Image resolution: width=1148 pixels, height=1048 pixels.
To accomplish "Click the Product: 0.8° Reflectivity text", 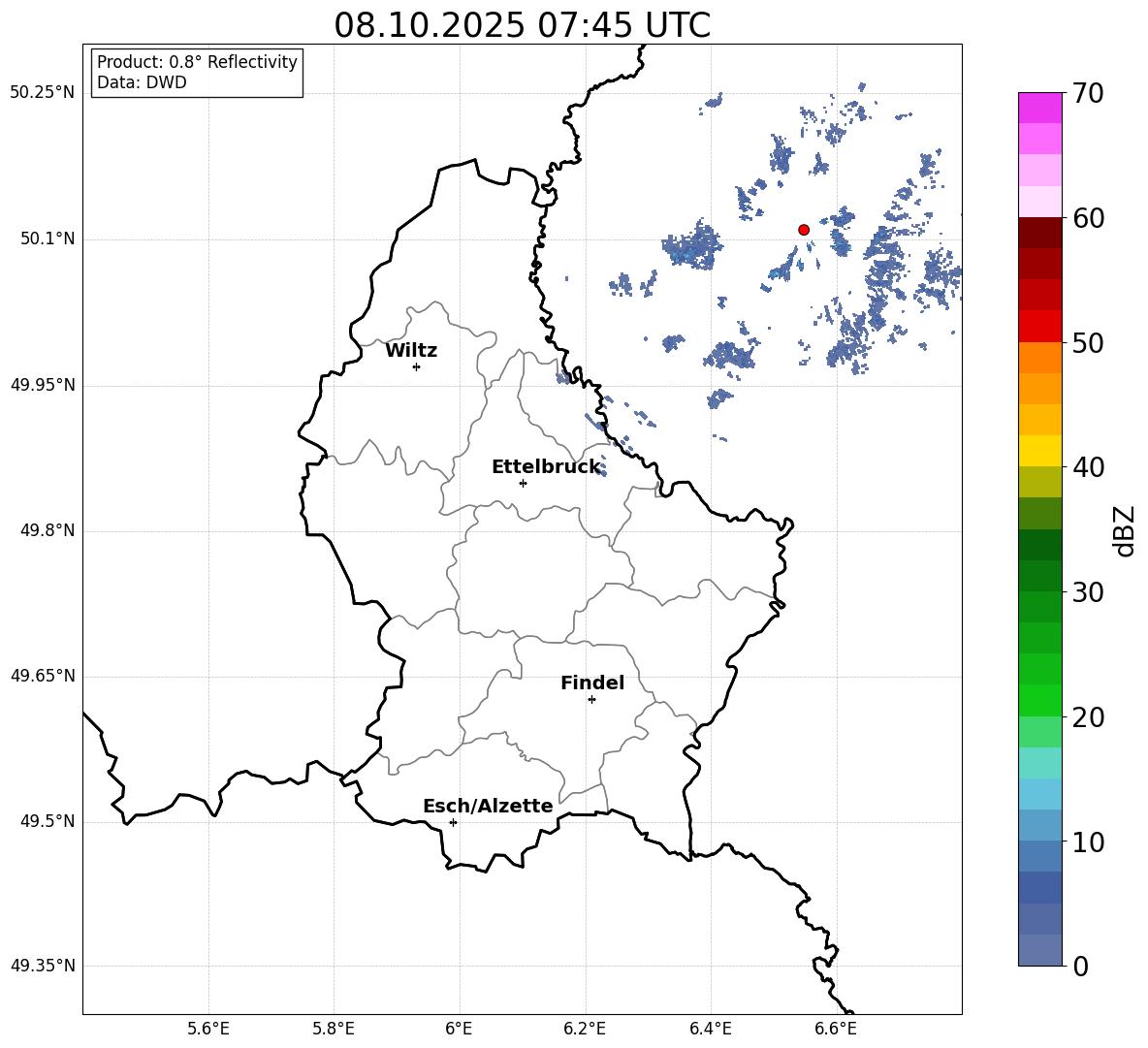I will point(197,62).
